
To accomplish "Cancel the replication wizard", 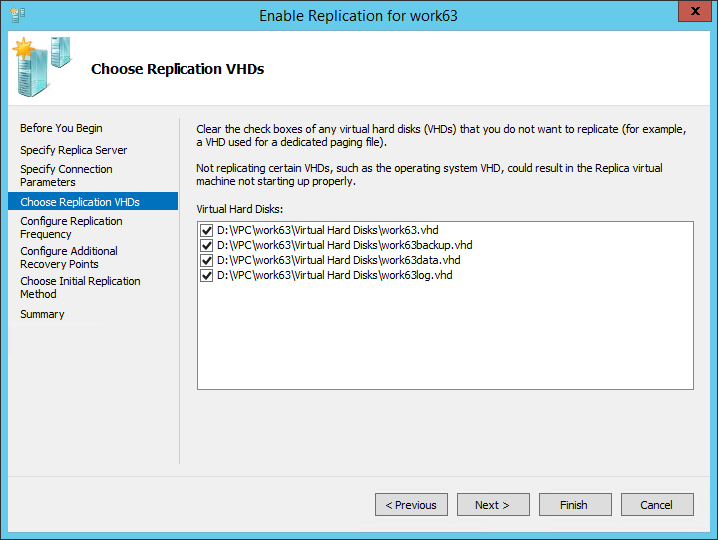I will pos(657,505).
